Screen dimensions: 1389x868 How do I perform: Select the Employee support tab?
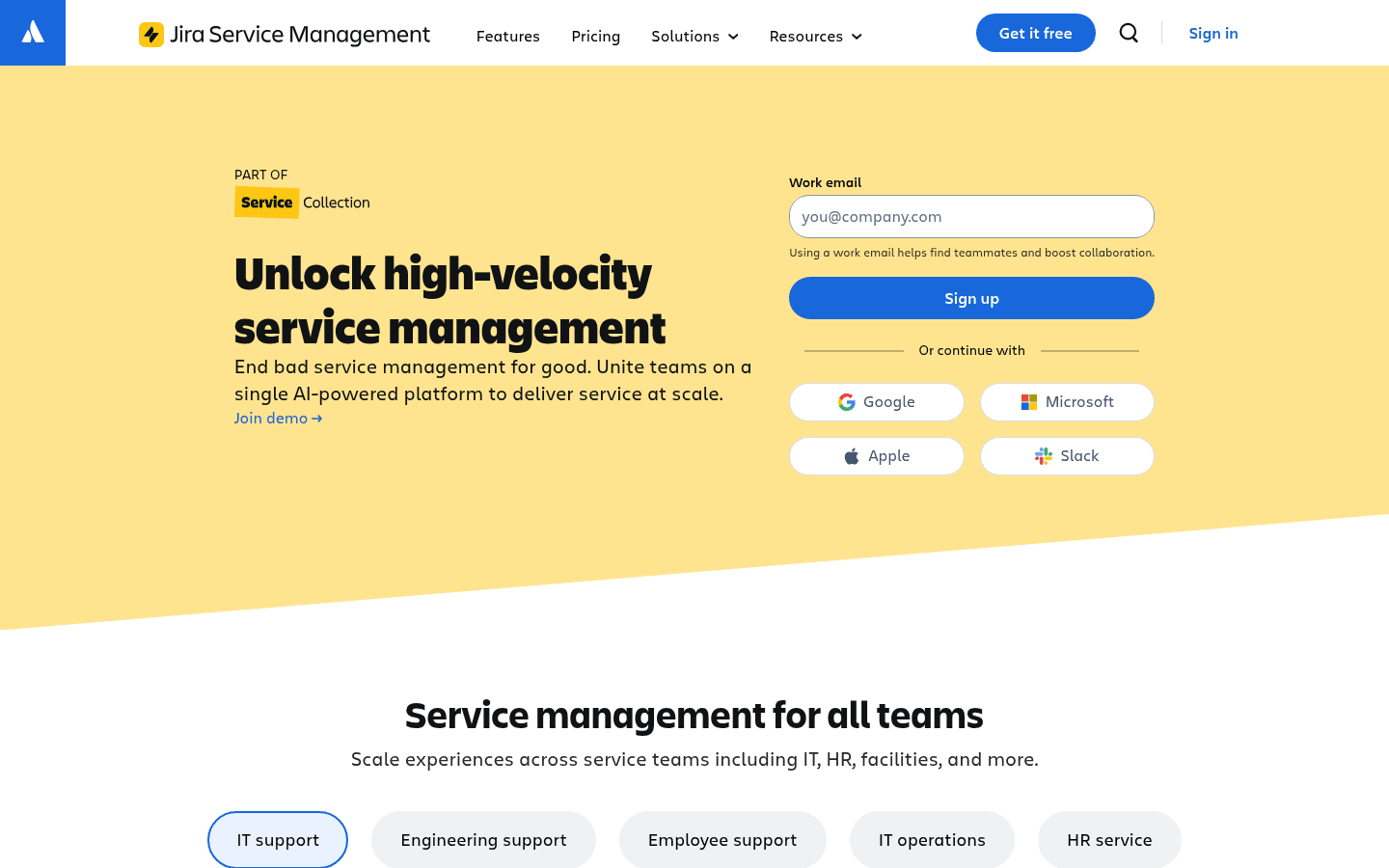pos(722,840)
